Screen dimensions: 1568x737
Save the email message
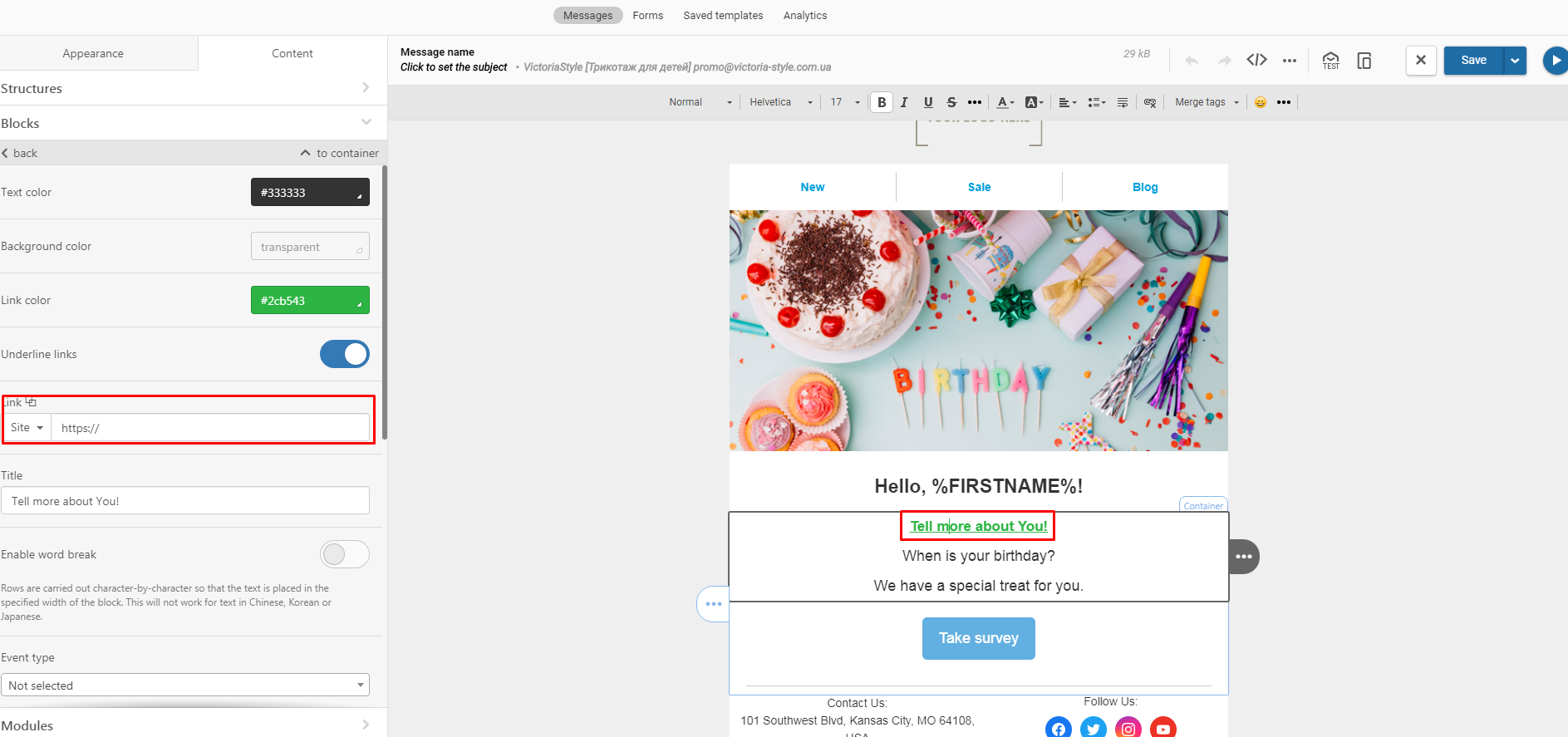1473,60
